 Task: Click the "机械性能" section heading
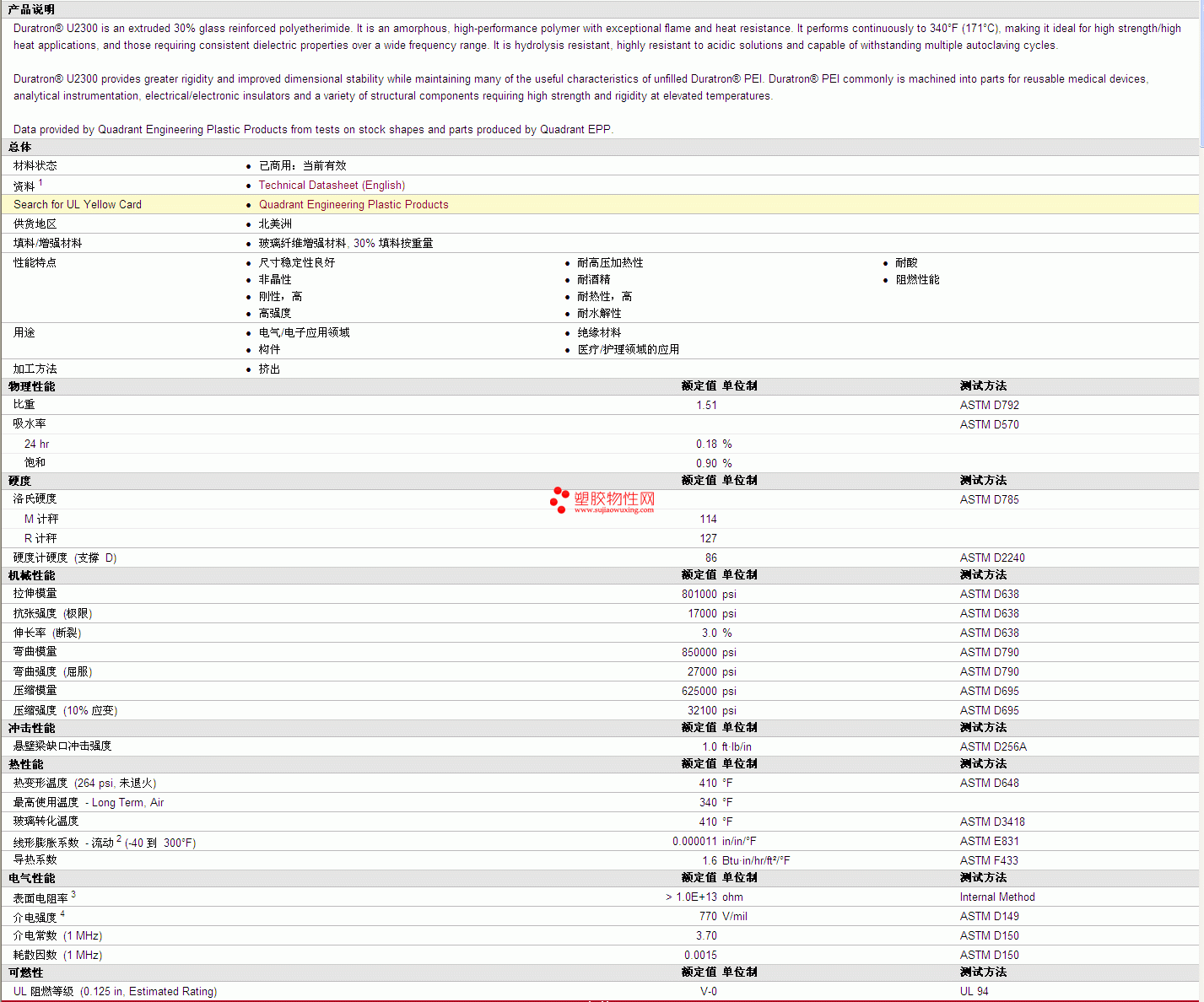(31, 575)
